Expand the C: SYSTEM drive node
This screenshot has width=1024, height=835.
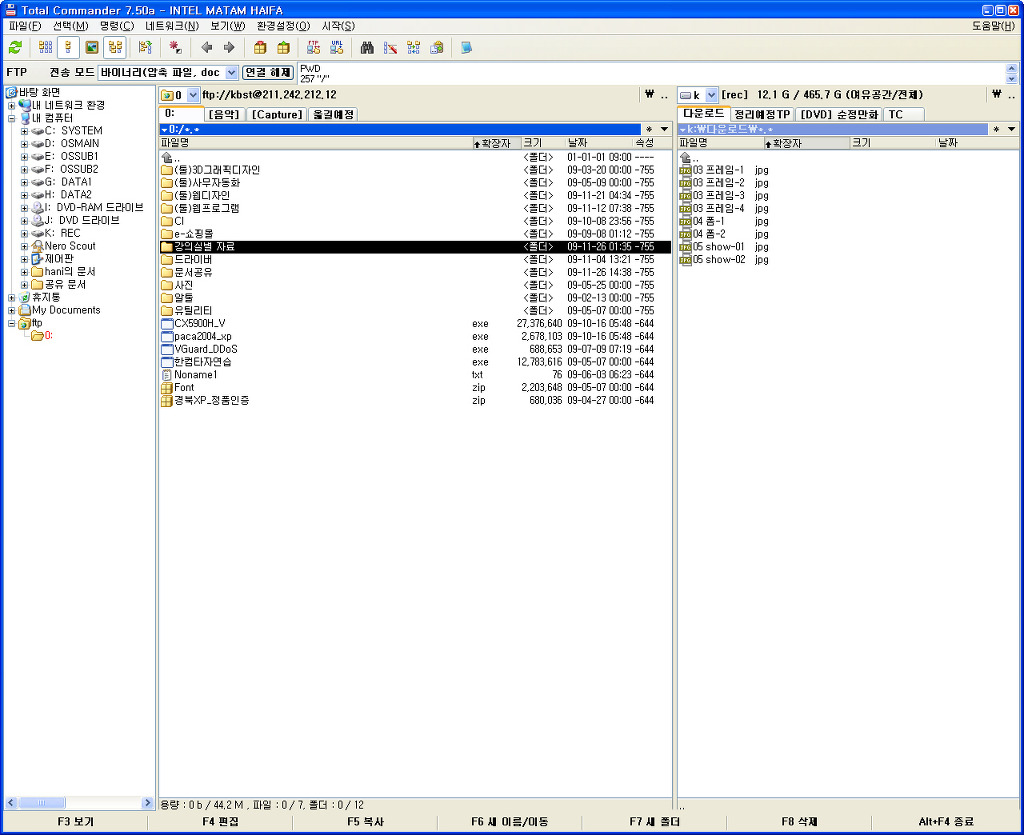[x=24, y=131]
